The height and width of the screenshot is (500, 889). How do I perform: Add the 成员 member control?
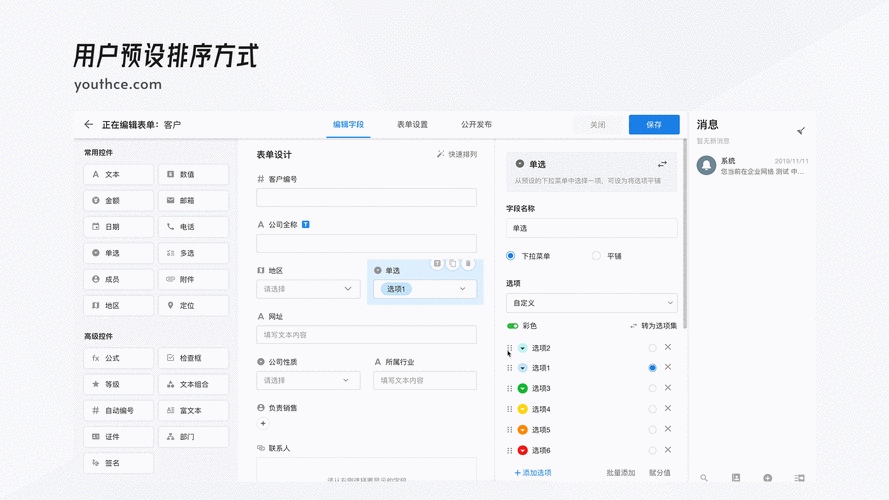point(118,279)
